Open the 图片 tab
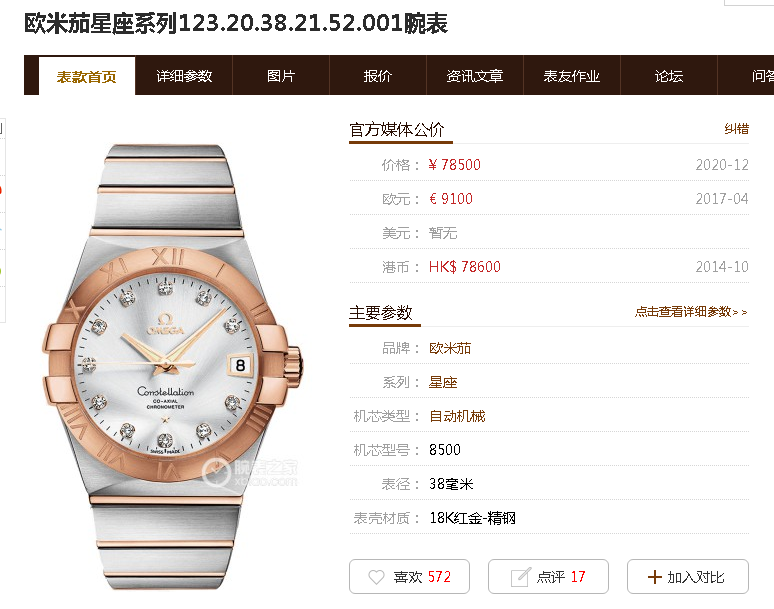Viewport: 774px width, 609px height. pos(281,76)
